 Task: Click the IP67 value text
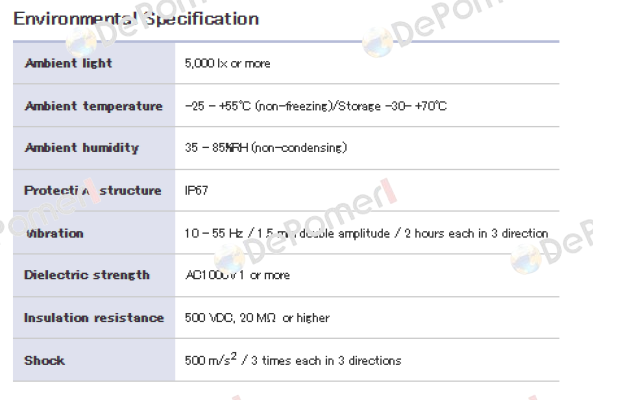coord(196,190)
